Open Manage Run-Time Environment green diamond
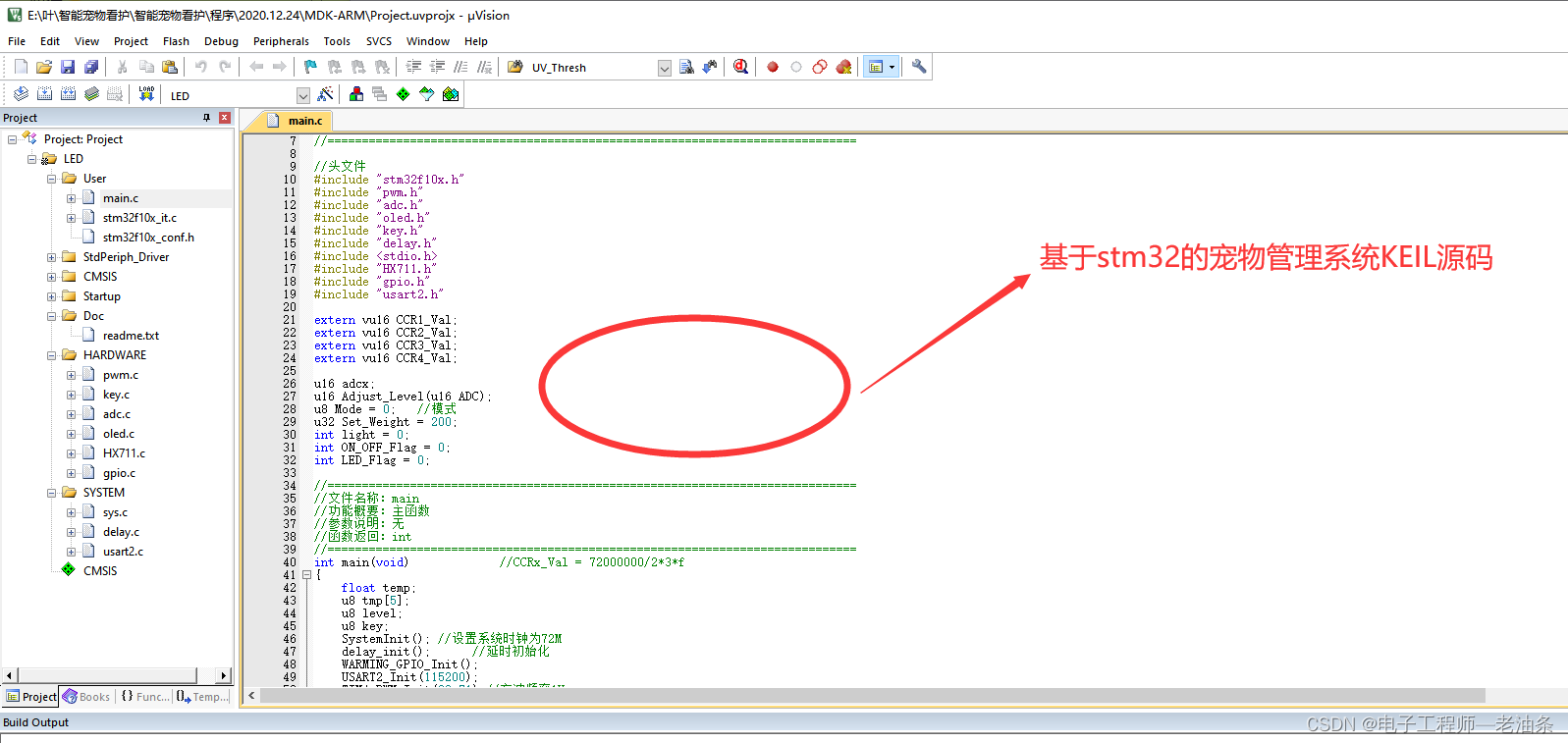The image size is (1568, 743). pyautogui.click(x=404, y=94)
